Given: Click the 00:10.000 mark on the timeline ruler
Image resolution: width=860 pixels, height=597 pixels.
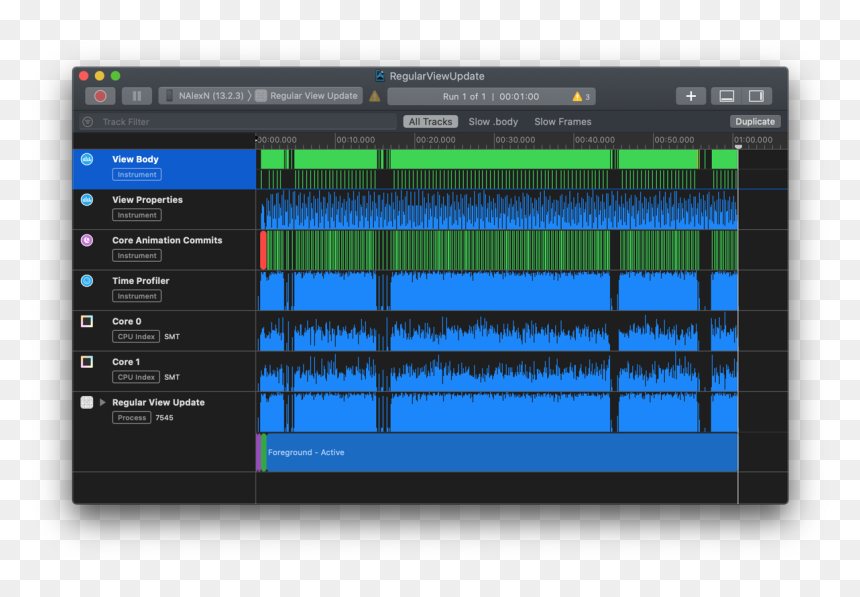Looking at the screenshot, I should pyautogui.click(x=356, y=140).
